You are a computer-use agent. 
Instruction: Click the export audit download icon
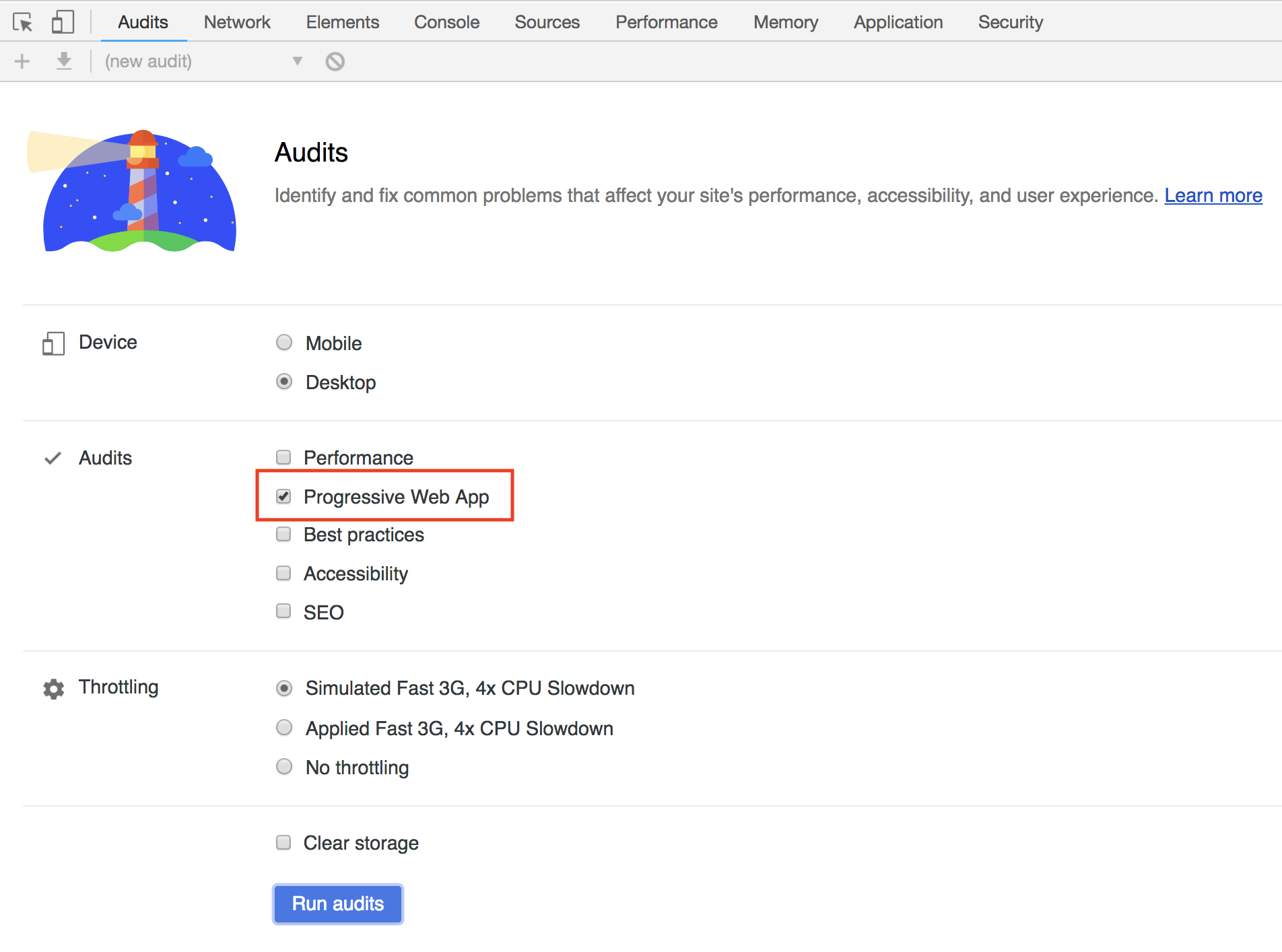tap(65, 61)
